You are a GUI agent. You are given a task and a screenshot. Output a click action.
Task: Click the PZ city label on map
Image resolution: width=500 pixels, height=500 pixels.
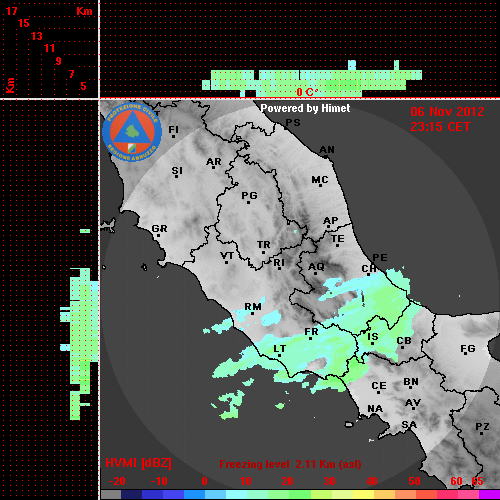pos(482,427)
